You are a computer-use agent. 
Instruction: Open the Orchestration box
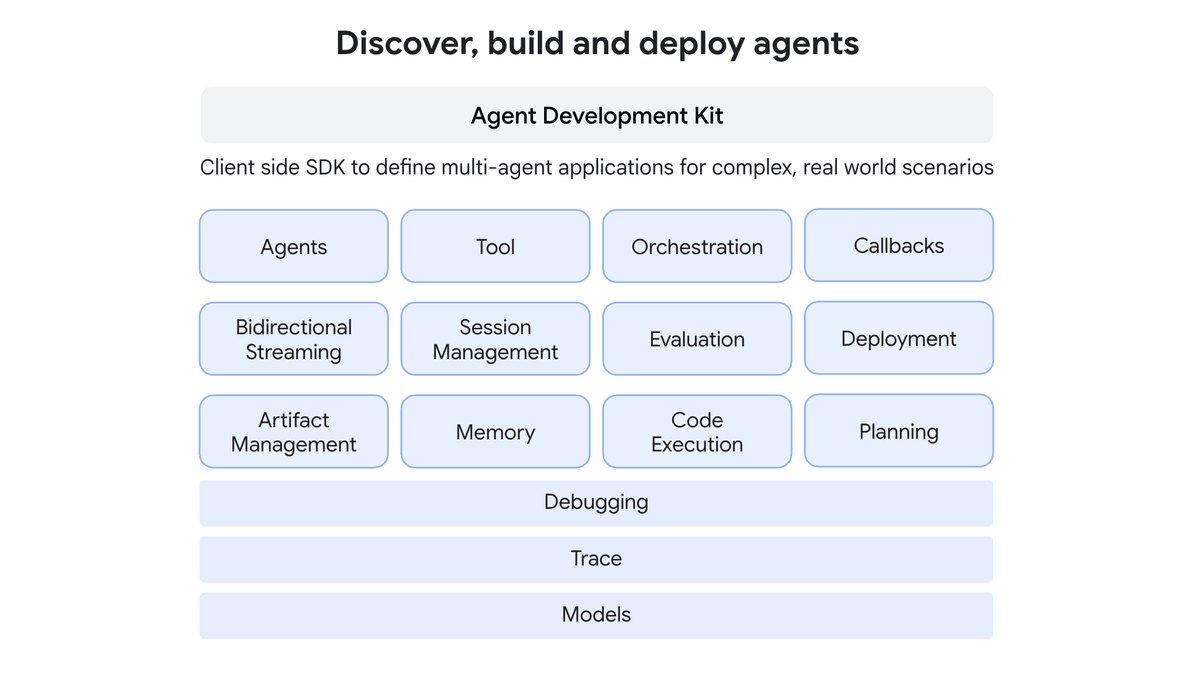pos(697,246)
